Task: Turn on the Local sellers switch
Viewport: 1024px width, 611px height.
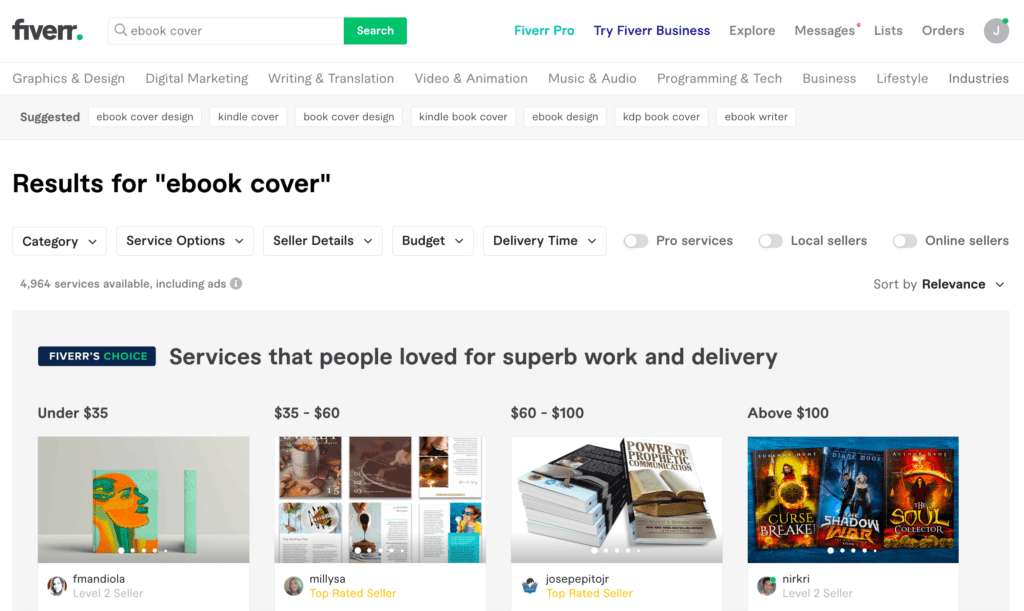Action: pos(771,240)
